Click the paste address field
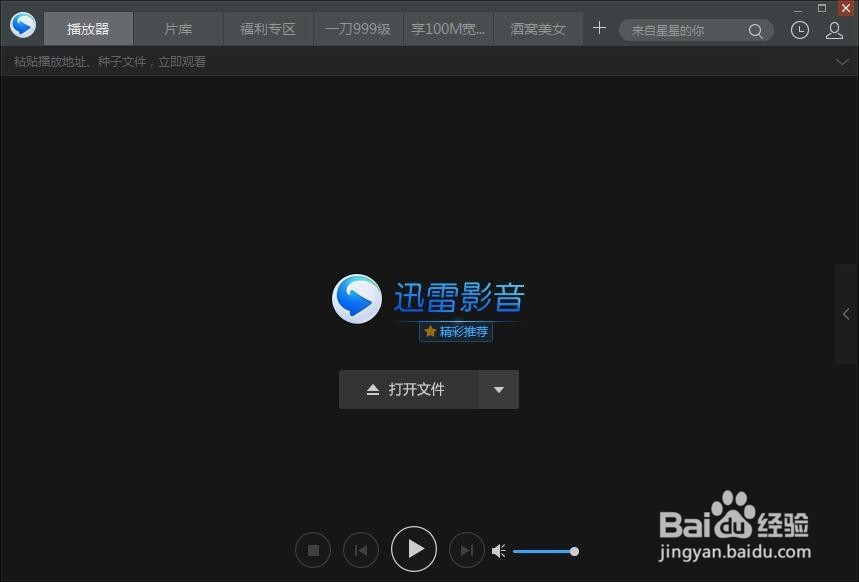 pyautogui.click(x=416, y=61)
